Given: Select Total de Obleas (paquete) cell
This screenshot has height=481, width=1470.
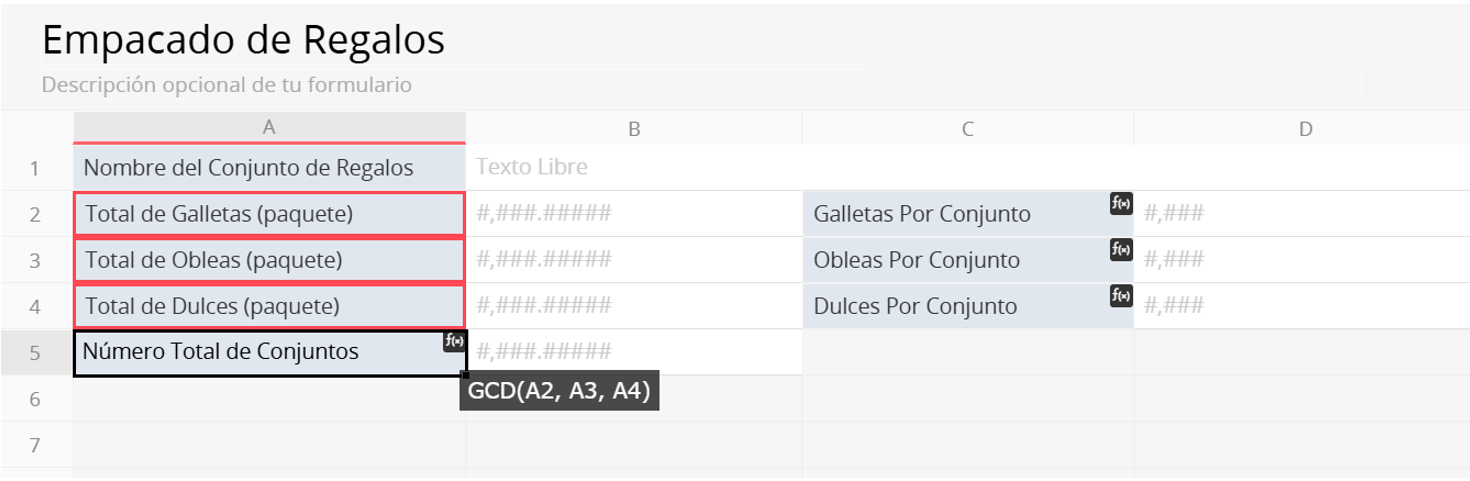Looking at the screenshot, I should (x=269, y=260).
